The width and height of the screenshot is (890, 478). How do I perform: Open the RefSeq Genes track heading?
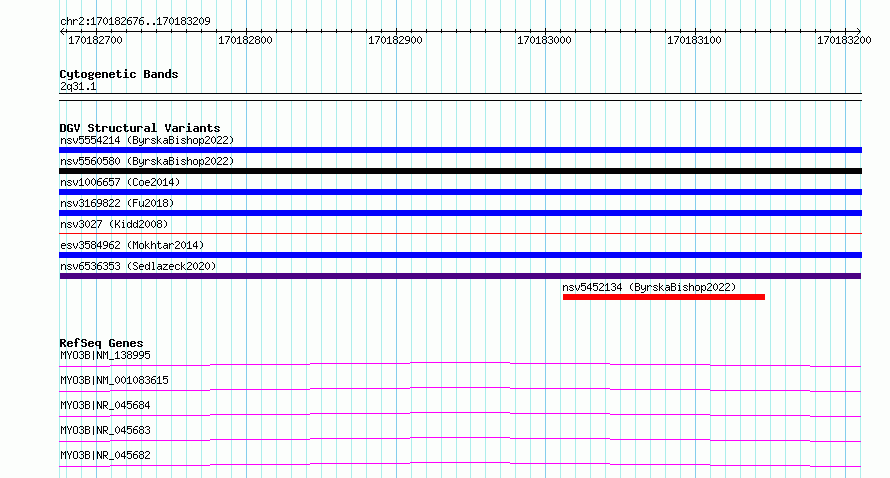[101, 343]
